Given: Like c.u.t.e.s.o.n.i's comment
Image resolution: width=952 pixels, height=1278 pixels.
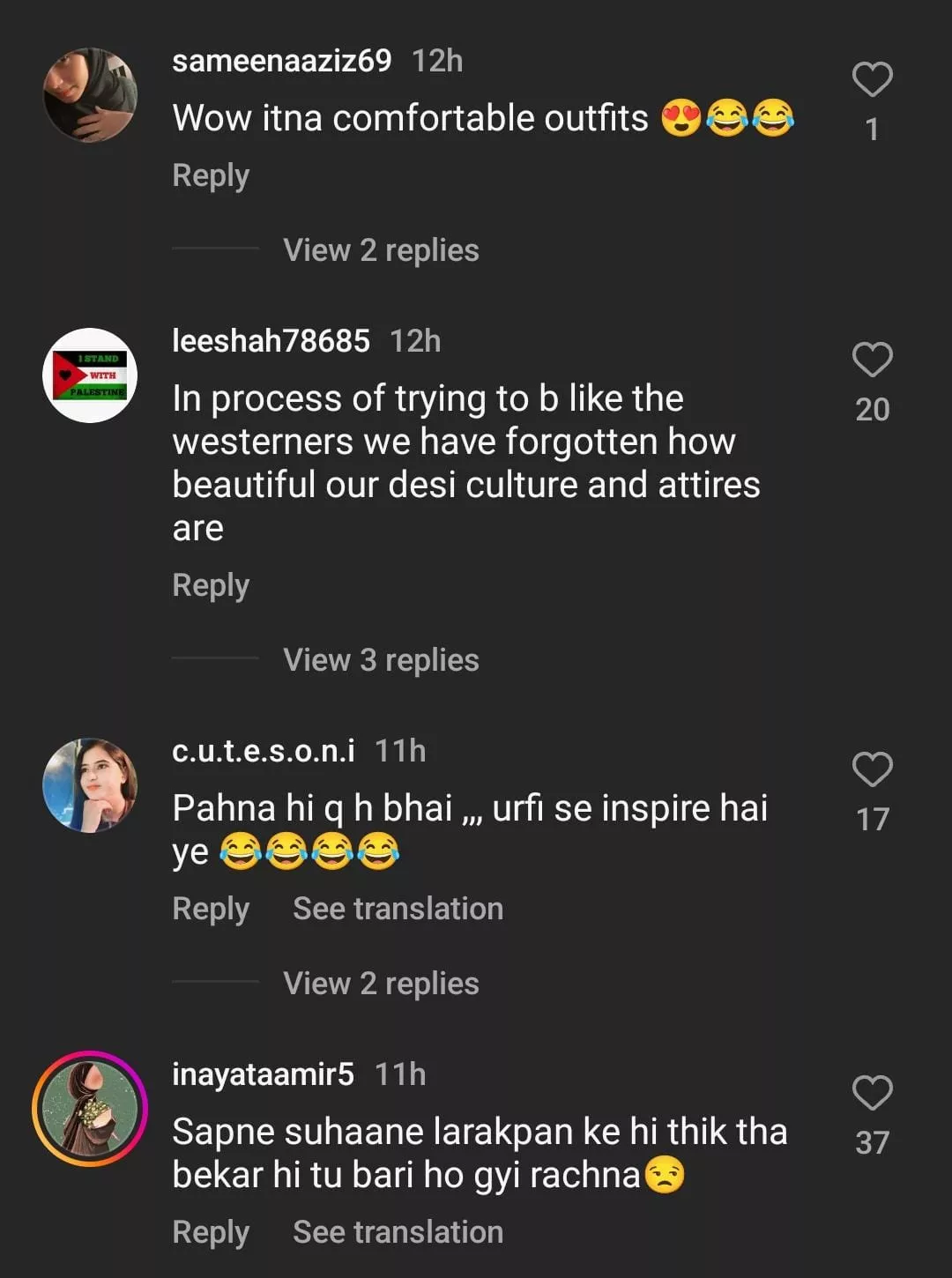Looking at the screenshot, I should [x=872, y=769].
